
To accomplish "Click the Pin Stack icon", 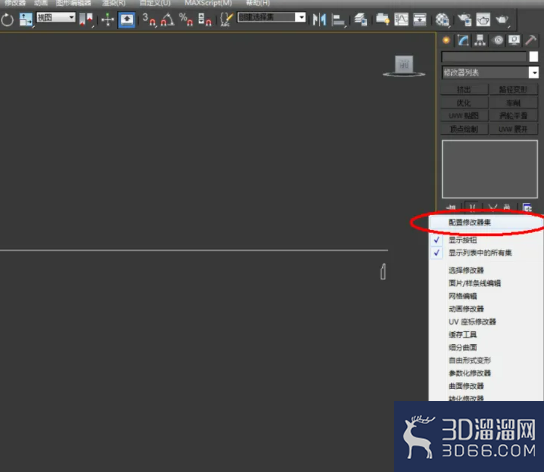I will click(x=451, y=207).
